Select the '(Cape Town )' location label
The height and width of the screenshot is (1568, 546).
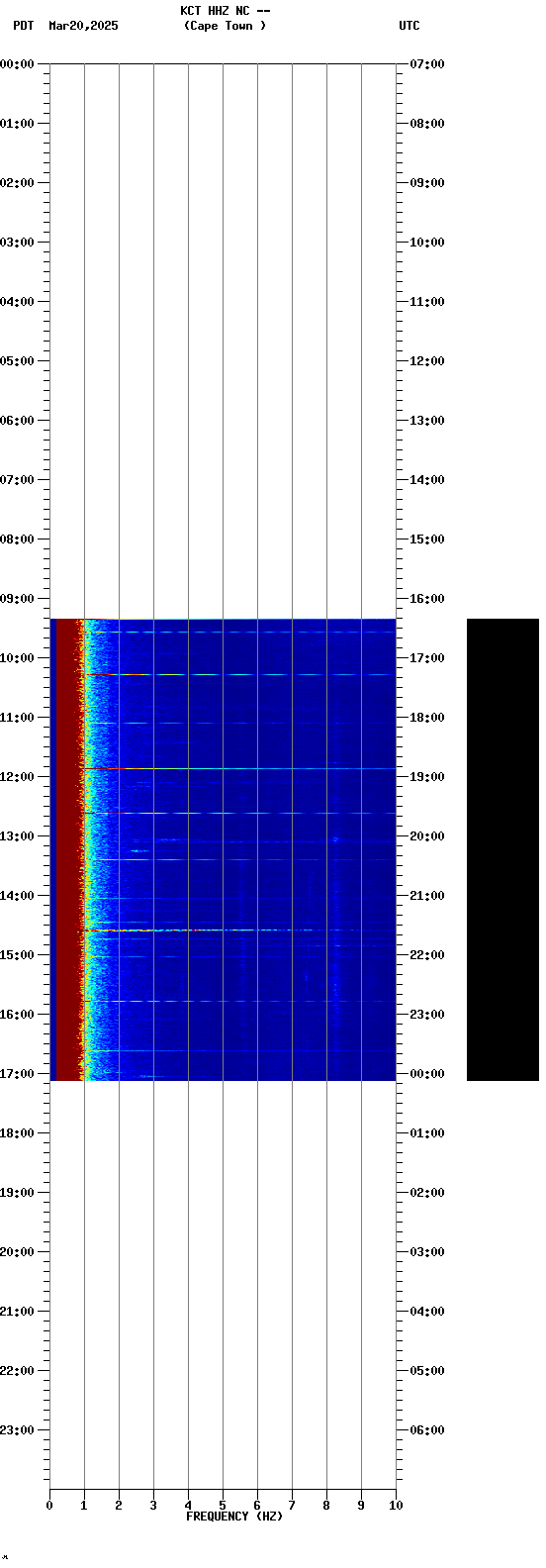click(x=225, y=26)
